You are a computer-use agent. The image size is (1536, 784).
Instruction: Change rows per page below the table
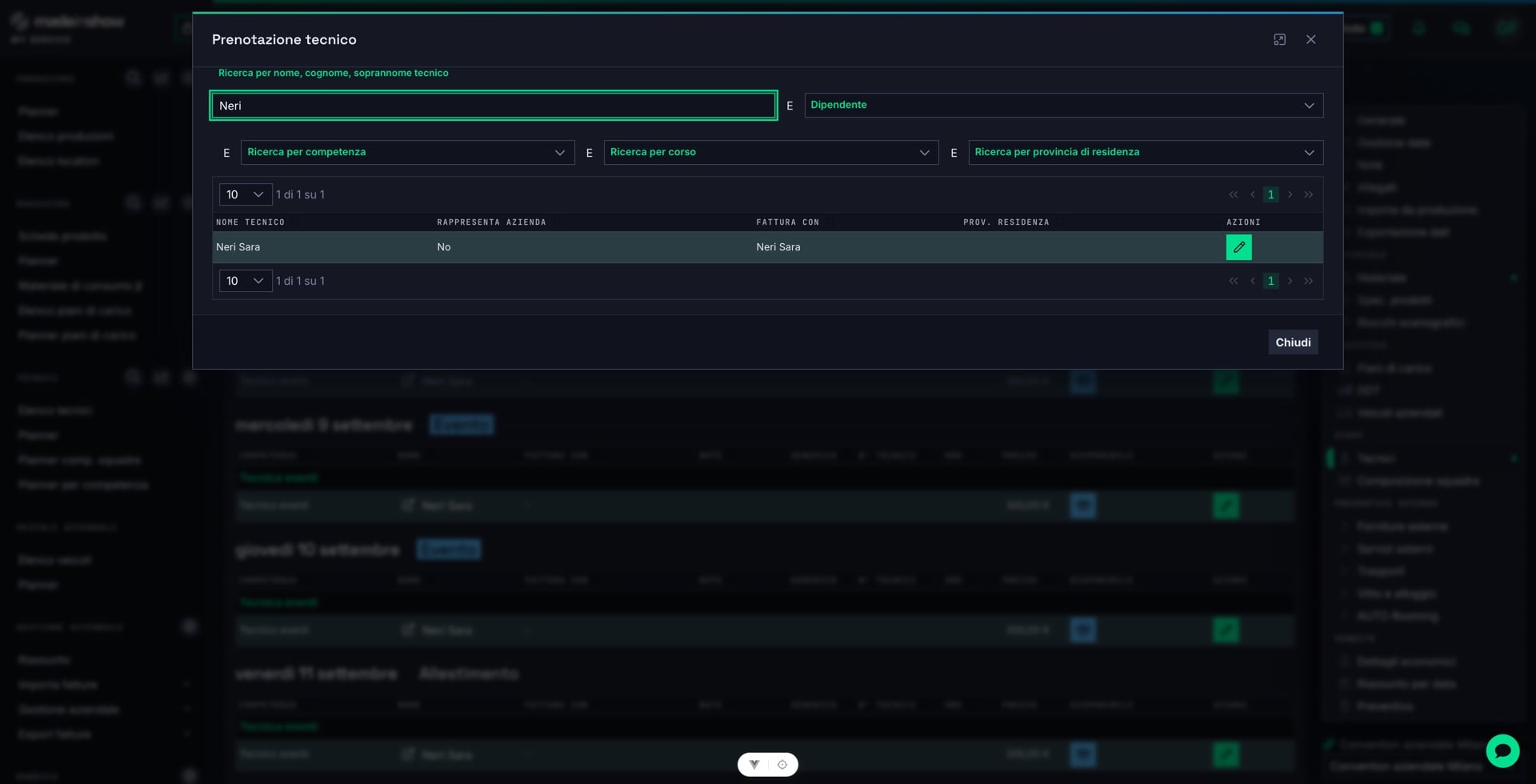[246, 281]
